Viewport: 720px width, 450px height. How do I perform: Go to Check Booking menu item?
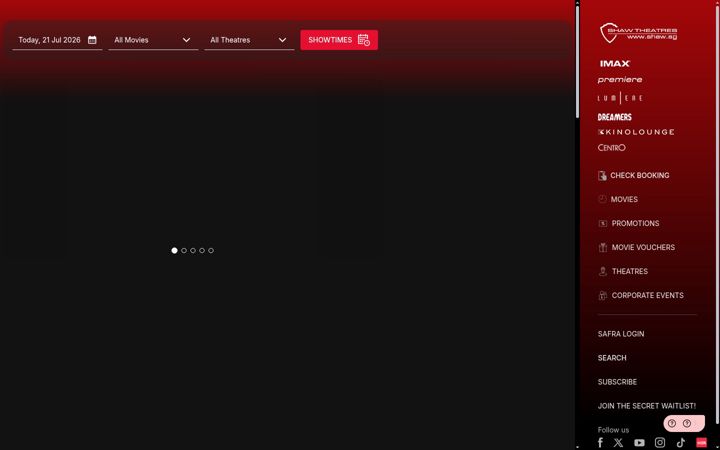(x=640, y=175)
